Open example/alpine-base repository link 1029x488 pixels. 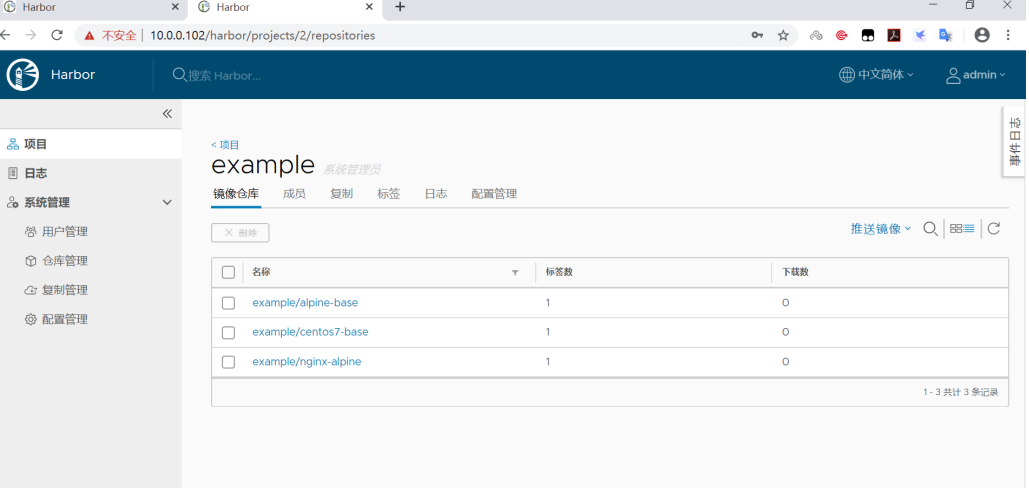pyautogui.click(x=305, y=303)
